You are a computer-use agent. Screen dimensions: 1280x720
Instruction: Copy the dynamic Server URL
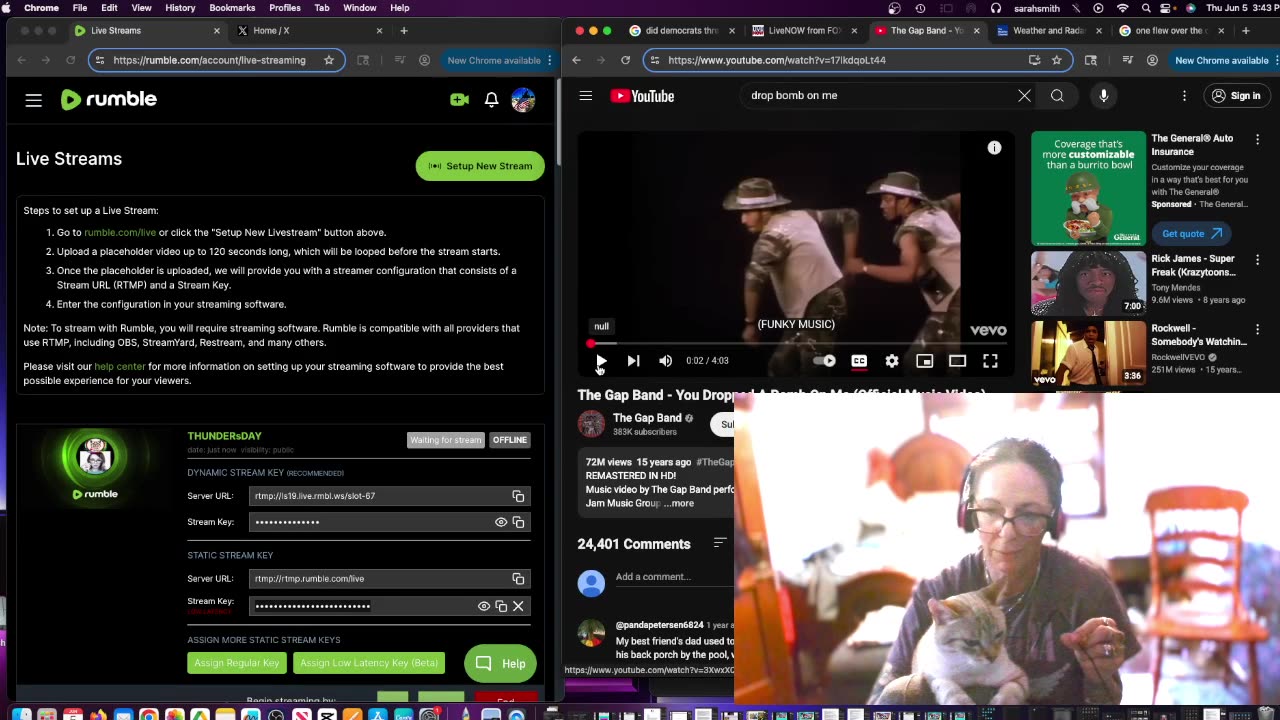coord(518,496)
